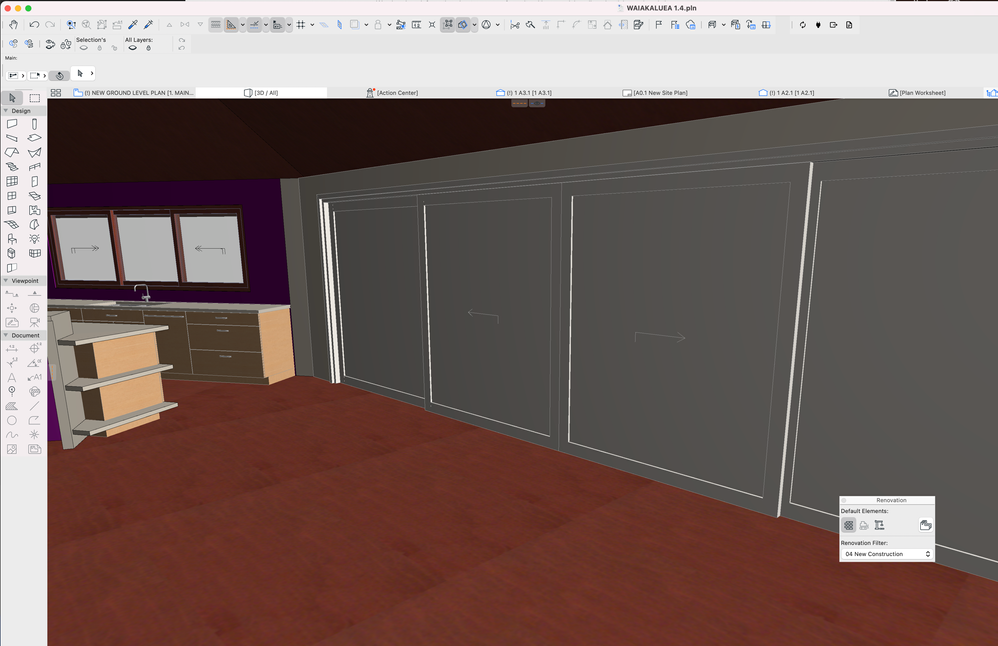The height and width of the screenshot is (646, 998).
Task: Select the Zone tool
Action: (x=34, y=210)
